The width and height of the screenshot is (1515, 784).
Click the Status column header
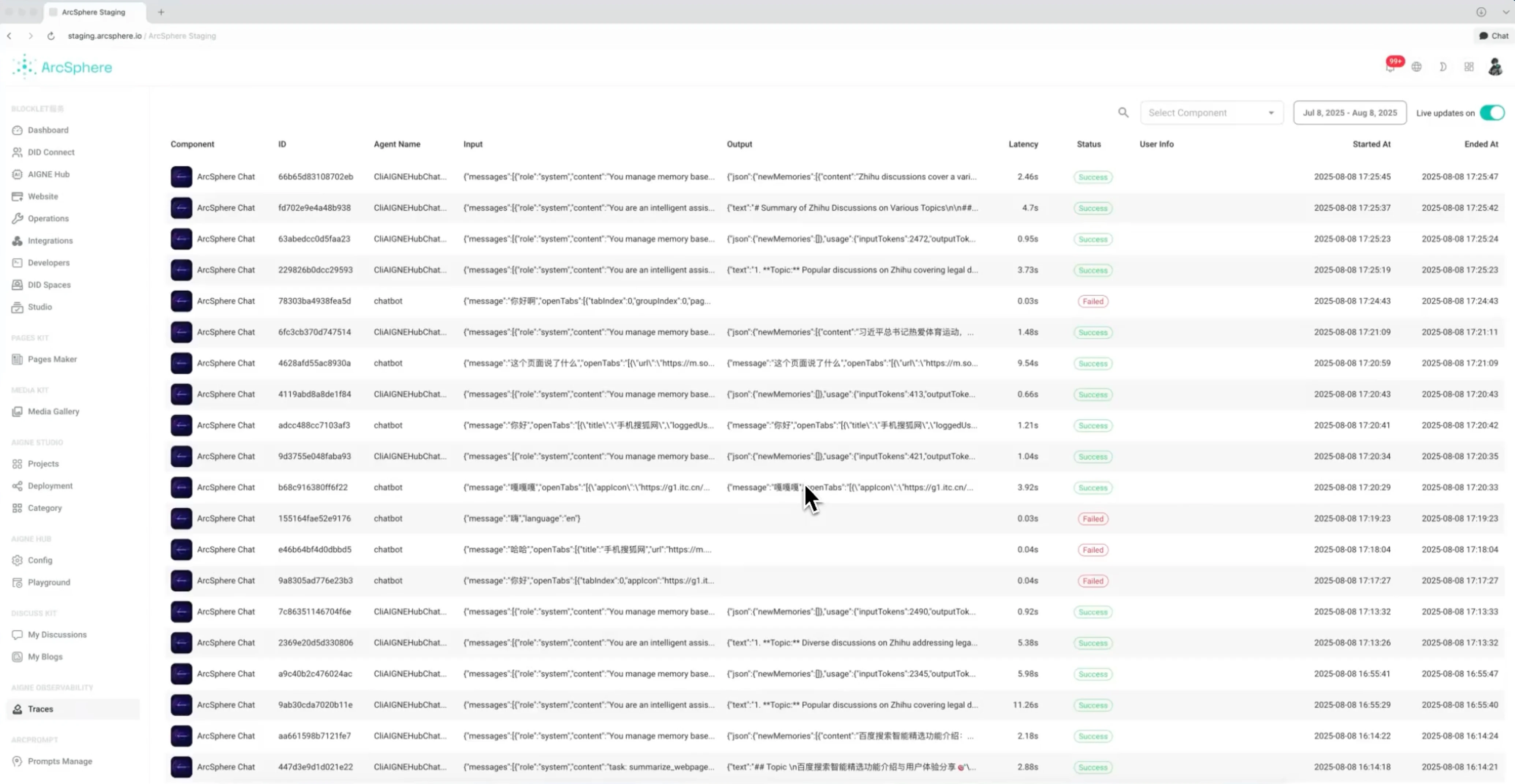(1088, 144)
